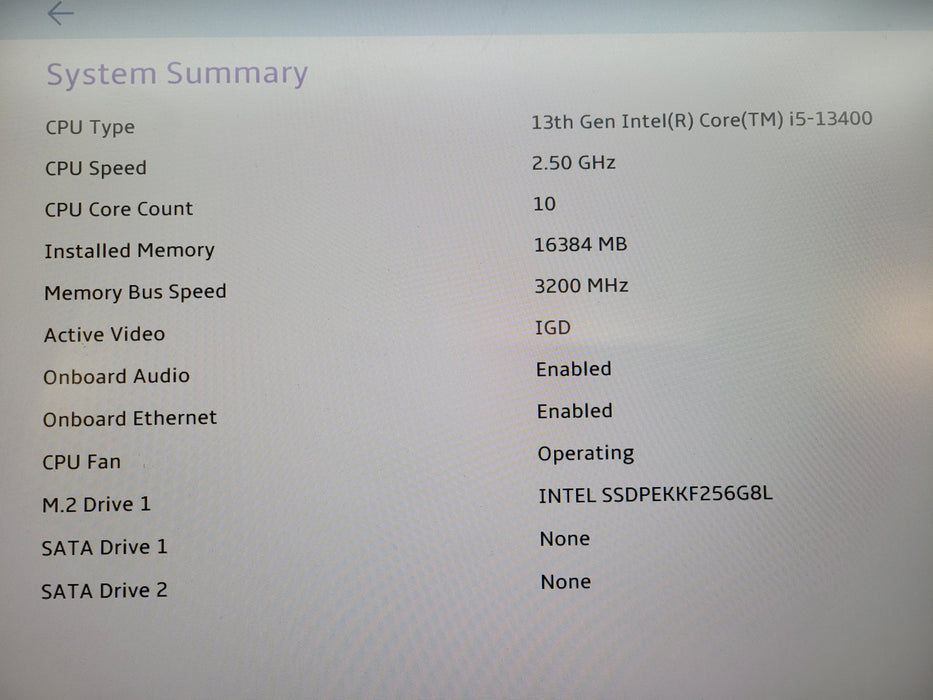The image size is (933, 700).
Task: Select the Onboard Ethernet label
Action: click(130, 418)
